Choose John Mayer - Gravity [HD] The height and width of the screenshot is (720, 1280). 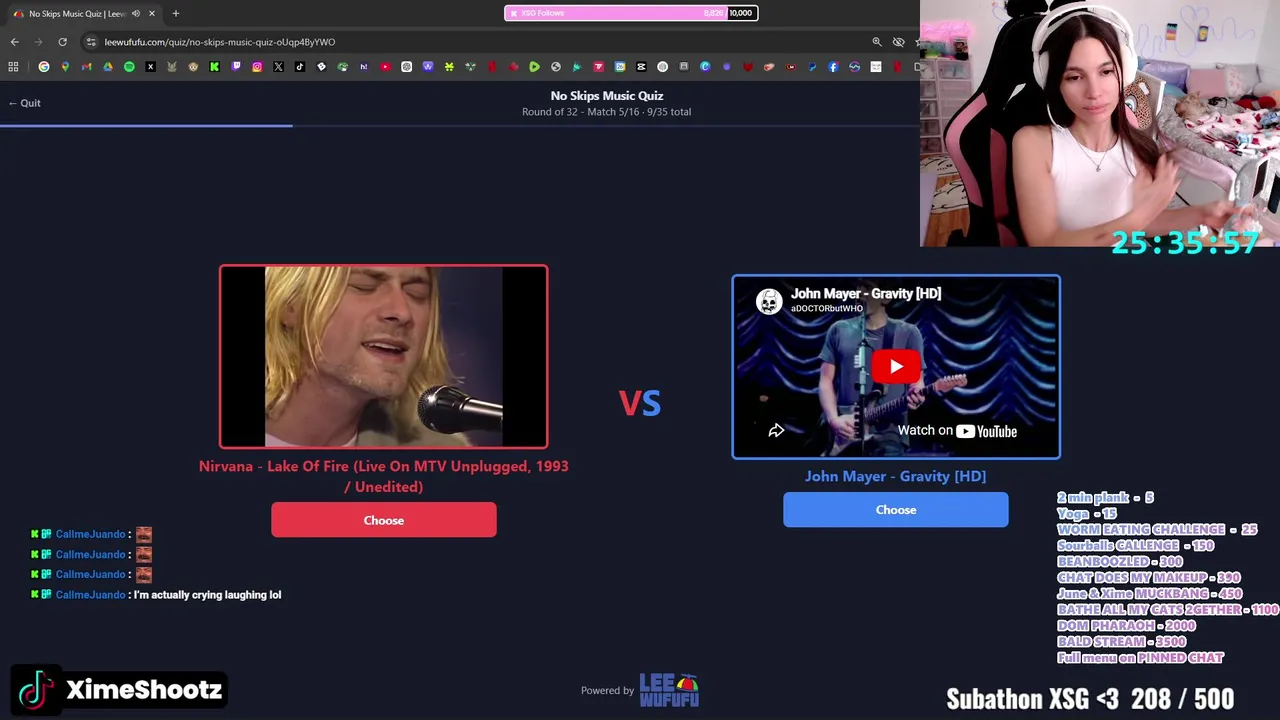(896, 510)
